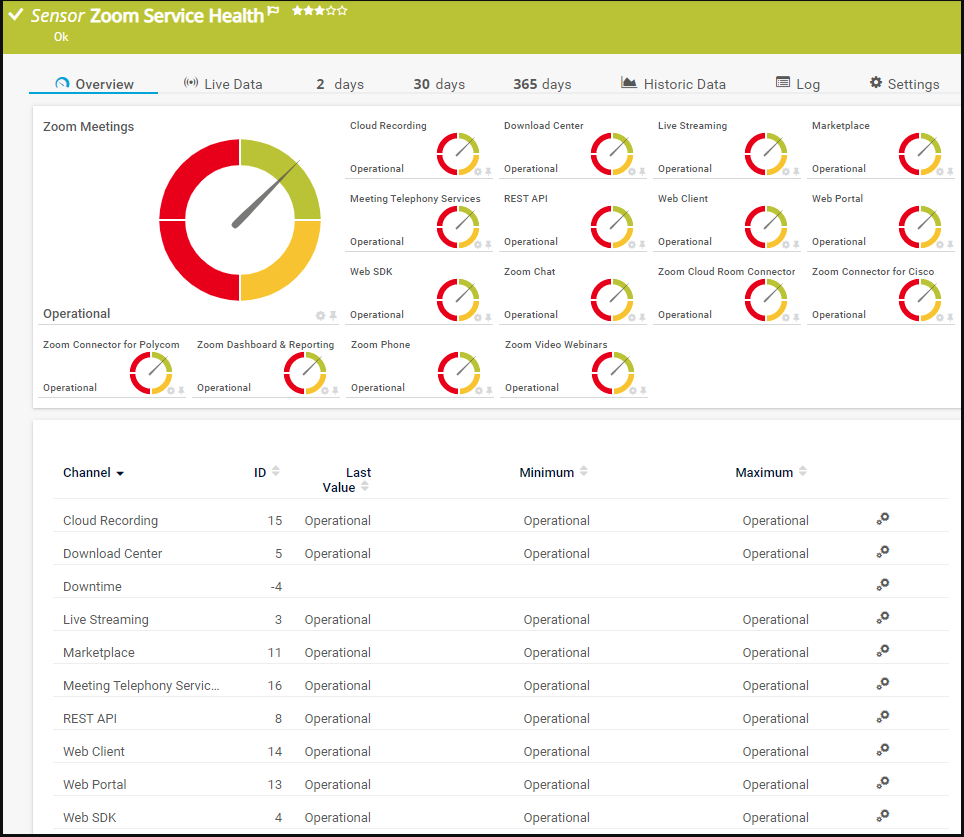
Task: Click the Web Client mini gauge
Action: [x=766, y=227]
